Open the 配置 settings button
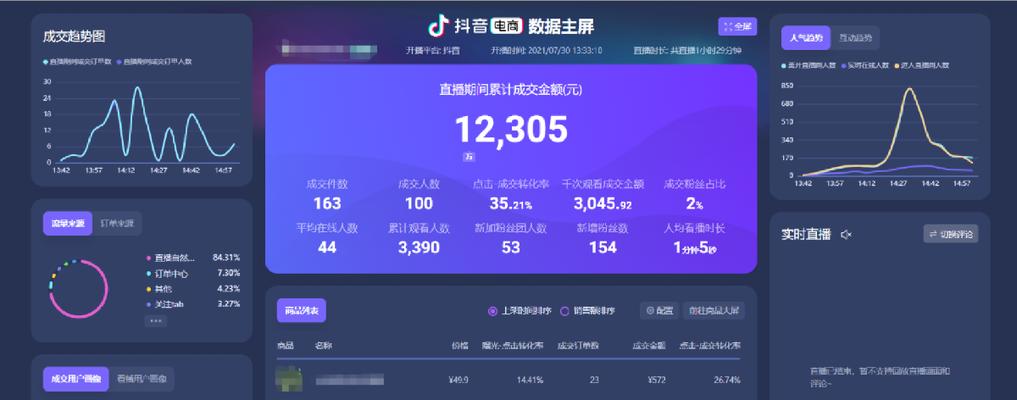Screen dimensions: 1017x400 pyautogui.click(x=660, y=311)
